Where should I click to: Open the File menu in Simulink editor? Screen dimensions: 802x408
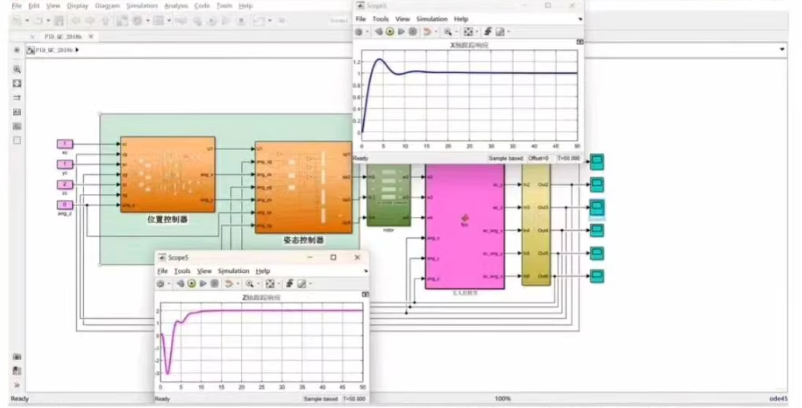click(17, 6)
